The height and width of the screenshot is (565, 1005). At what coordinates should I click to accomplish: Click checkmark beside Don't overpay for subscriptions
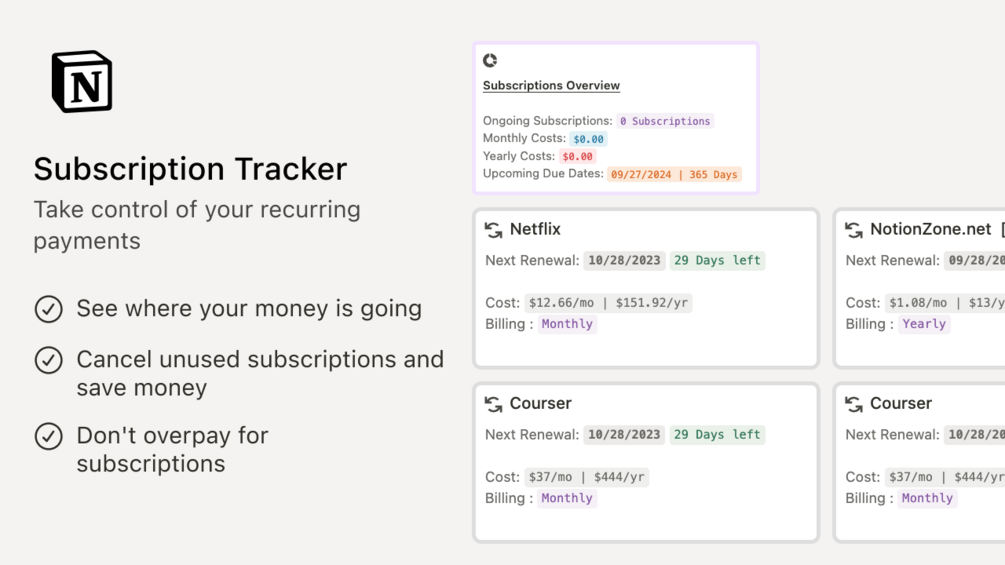tap(49, 436)
